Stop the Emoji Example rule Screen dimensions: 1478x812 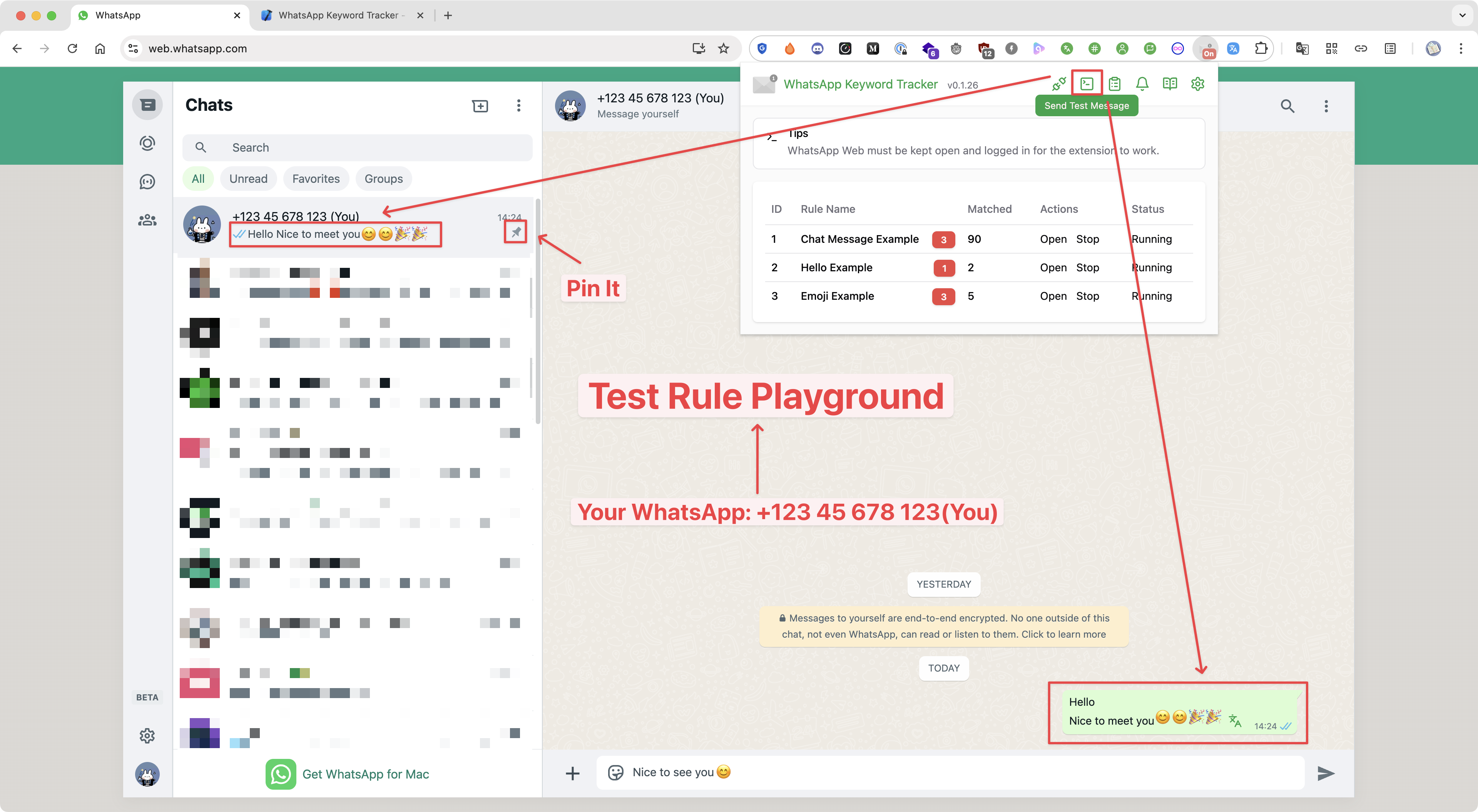coord(1087,296)
